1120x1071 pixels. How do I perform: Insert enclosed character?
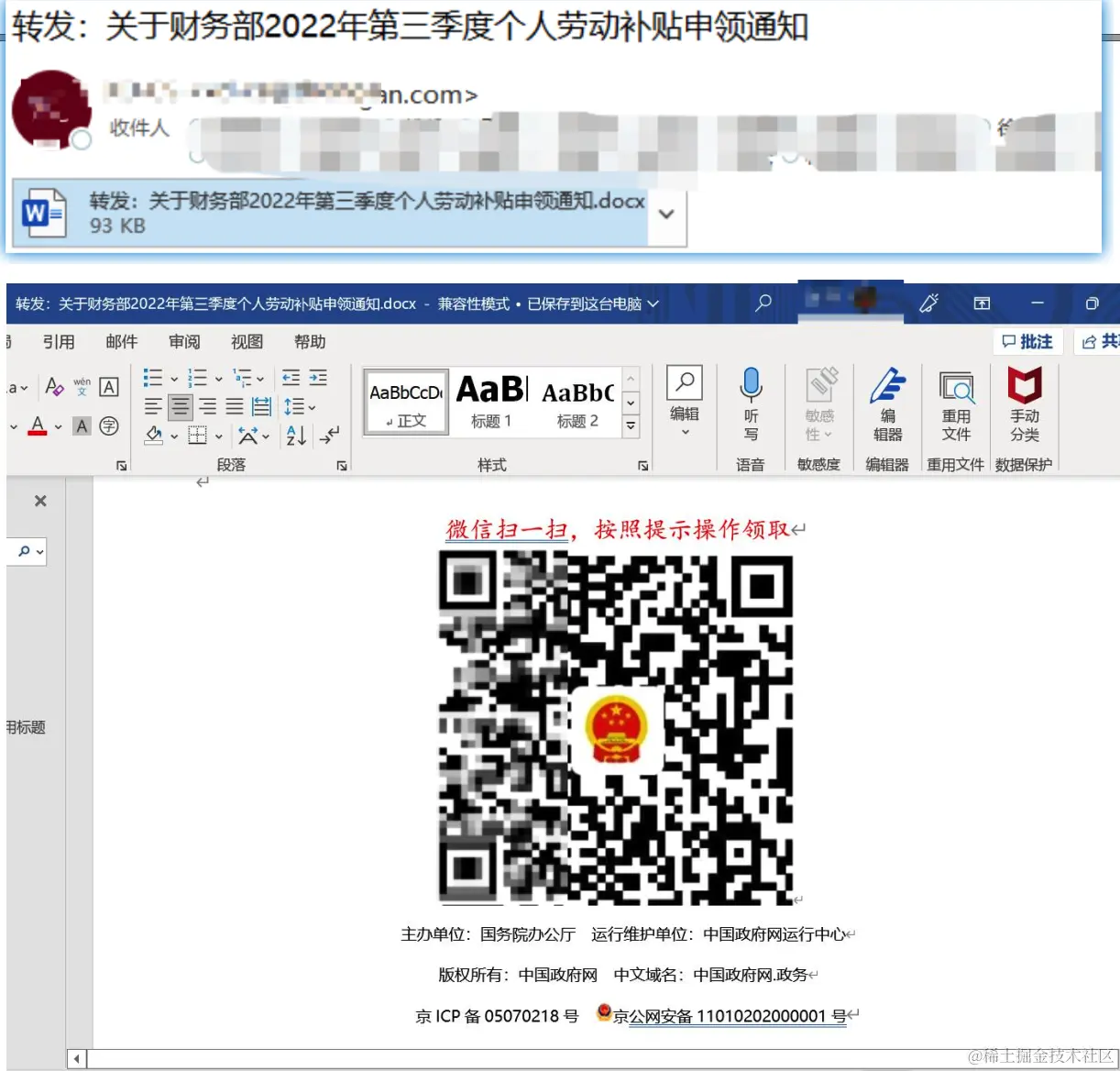click(109, 426)
